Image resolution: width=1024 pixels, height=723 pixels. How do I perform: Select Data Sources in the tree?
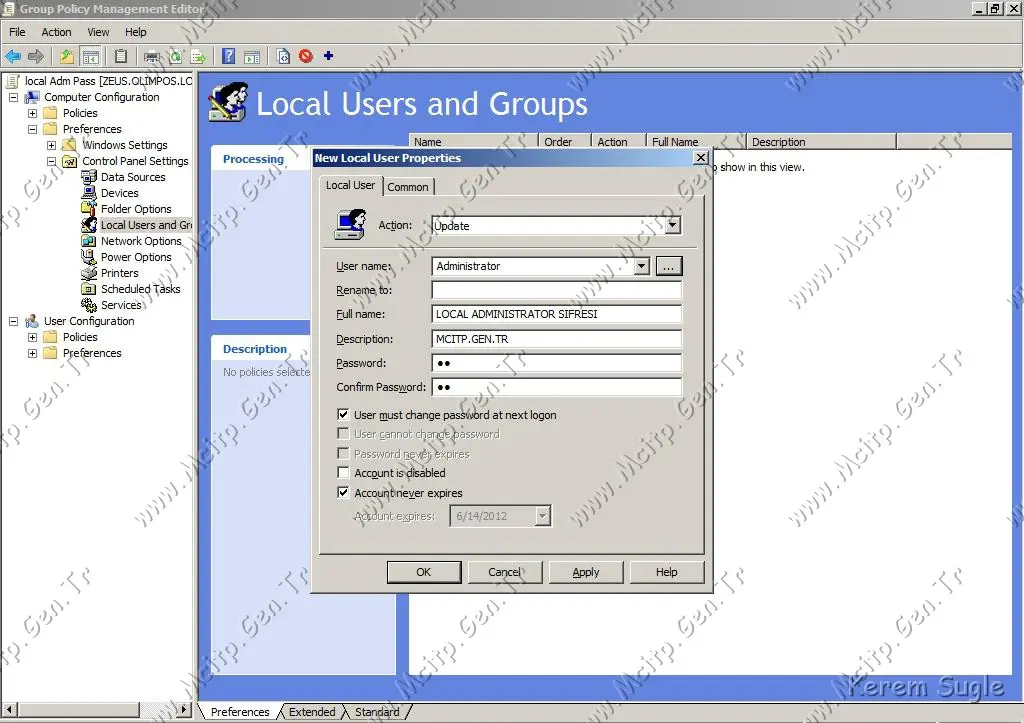(133, 177)
